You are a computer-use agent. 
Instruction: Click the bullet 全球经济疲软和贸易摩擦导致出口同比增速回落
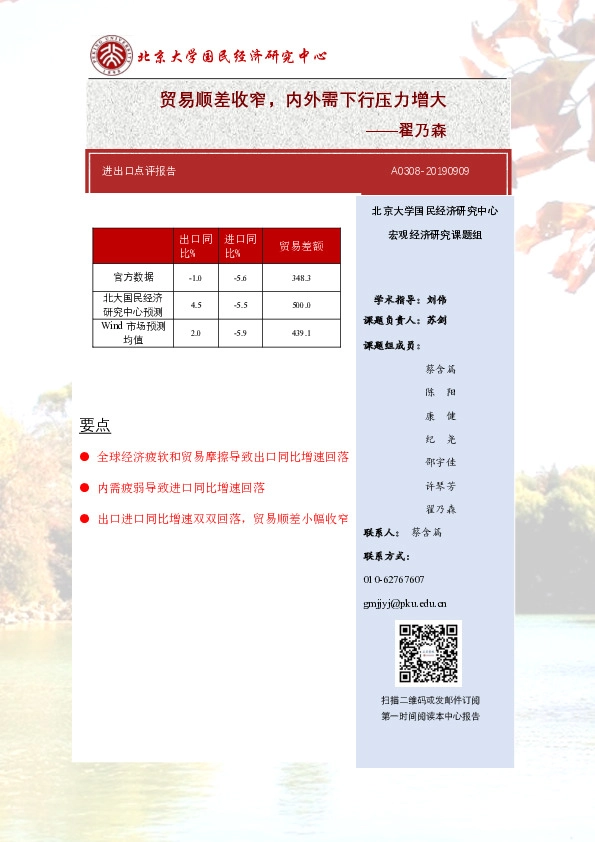click(x=223, y=457)
